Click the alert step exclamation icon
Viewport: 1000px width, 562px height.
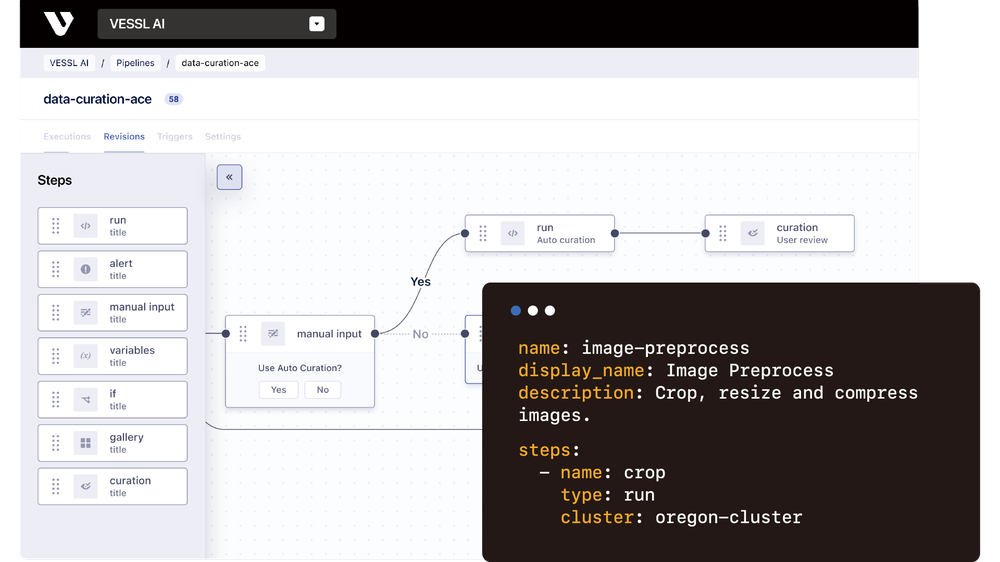(85, 269)
